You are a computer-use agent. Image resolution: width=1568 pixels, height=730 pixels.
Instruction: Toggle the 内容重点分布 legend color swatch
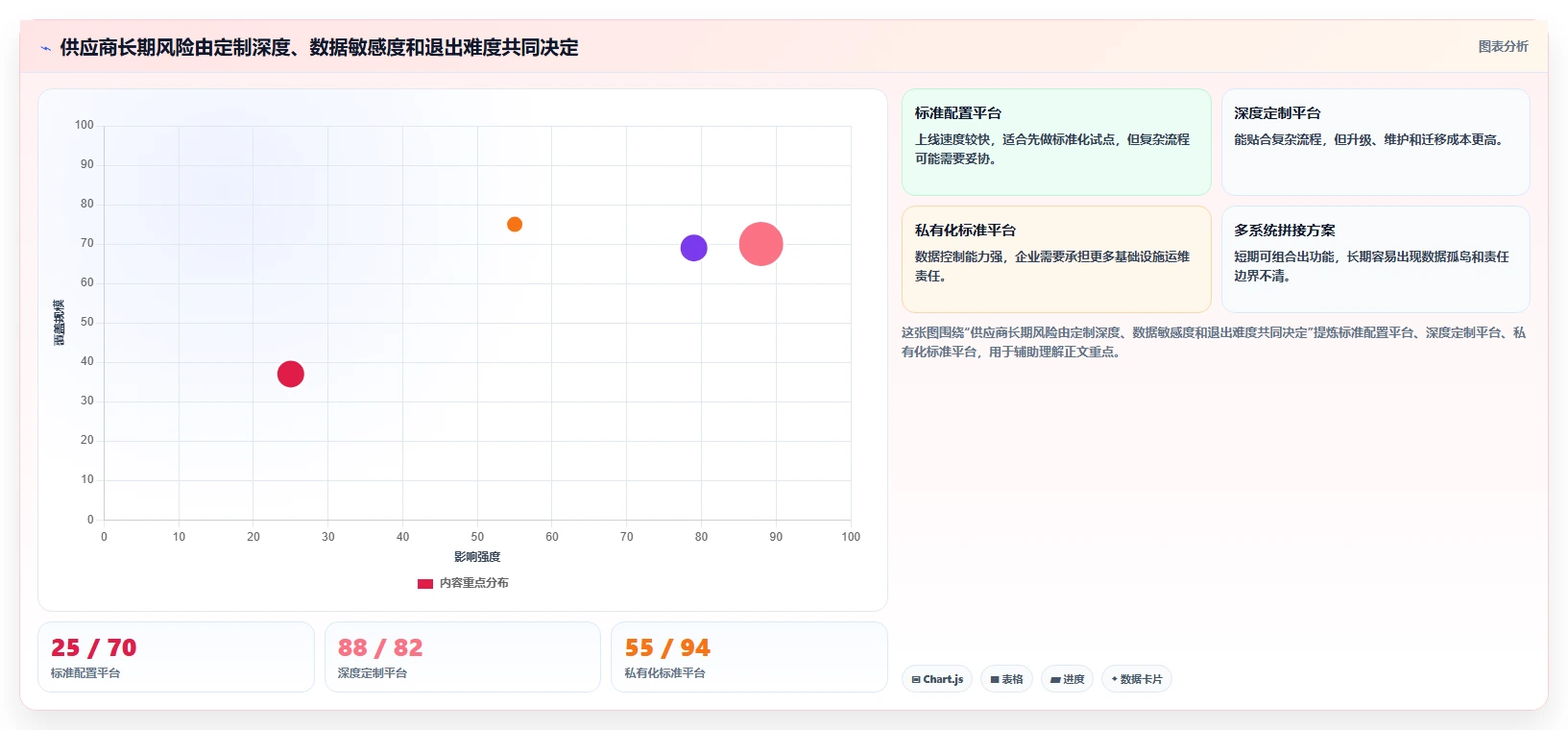[x=425, y=583]
